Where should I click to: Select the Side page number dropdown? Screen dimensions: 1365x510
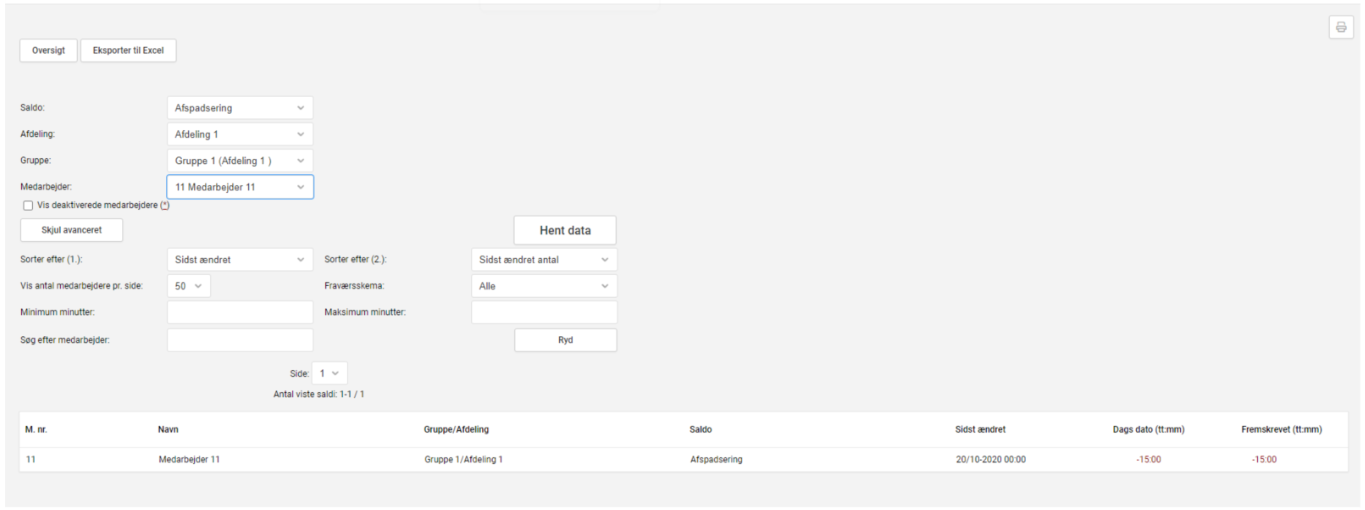(330, 373)
